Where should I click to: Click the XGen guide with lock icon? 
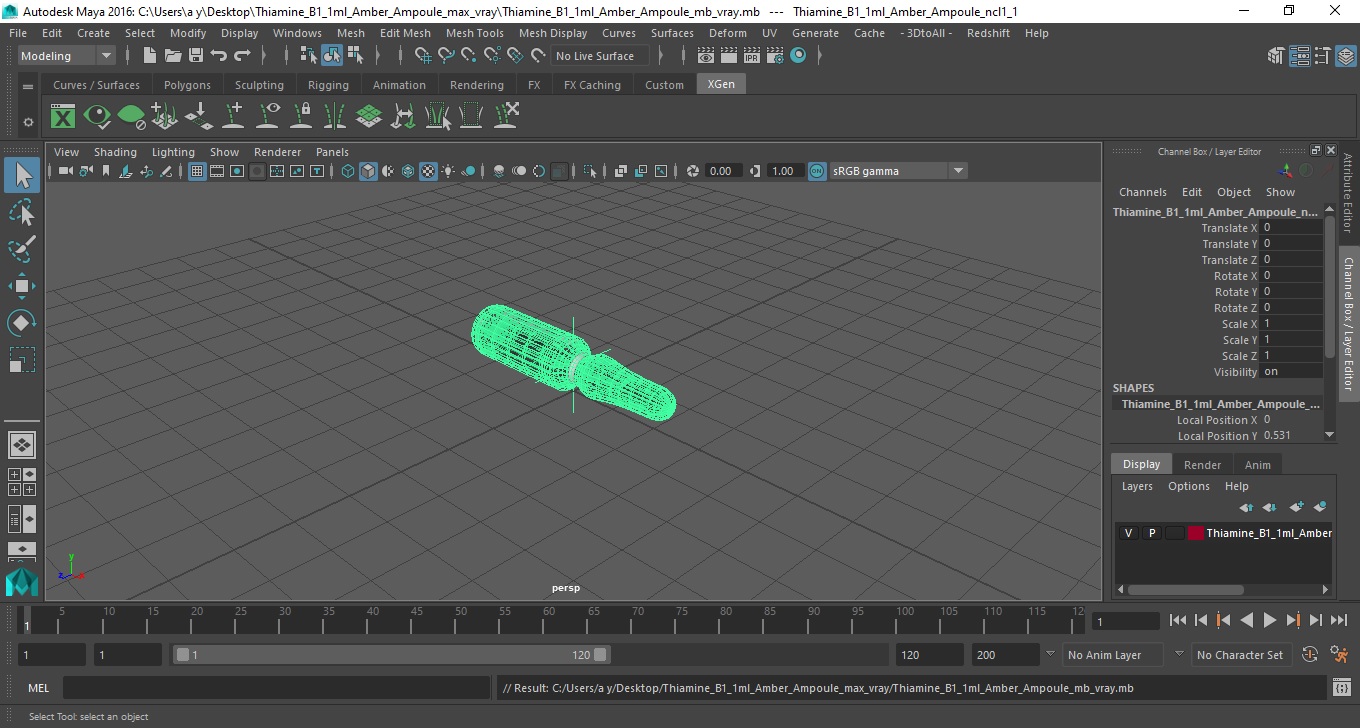click(301, 116)
